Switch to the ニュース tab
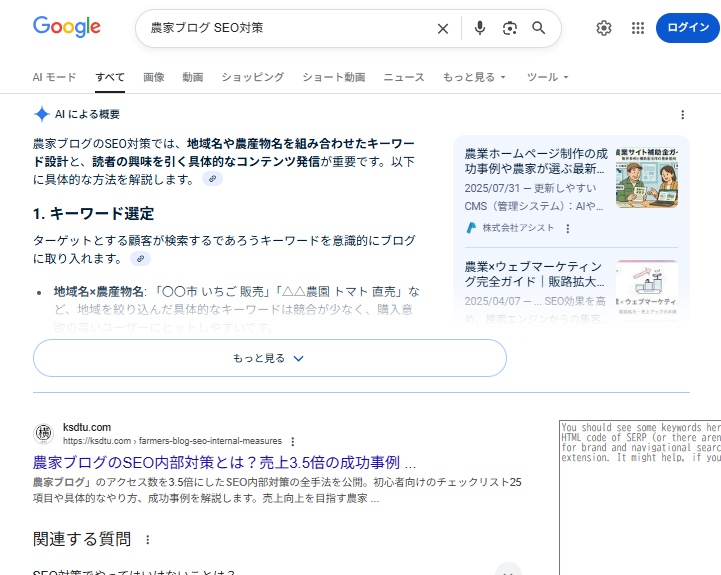 pyautogui.click(x=404, y=77)
